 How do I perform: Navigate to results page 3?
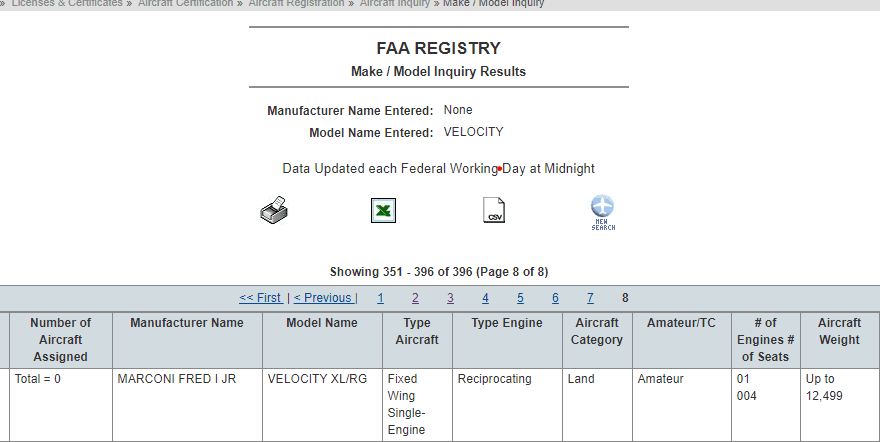point(450,298)
